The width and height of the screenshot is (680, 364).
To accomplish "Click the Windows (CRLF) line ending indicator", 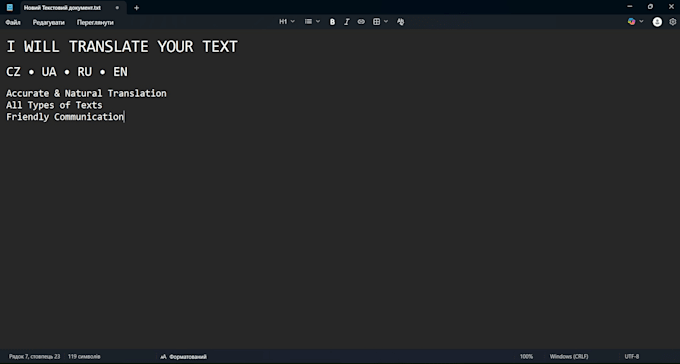I will tap(569, 357).
